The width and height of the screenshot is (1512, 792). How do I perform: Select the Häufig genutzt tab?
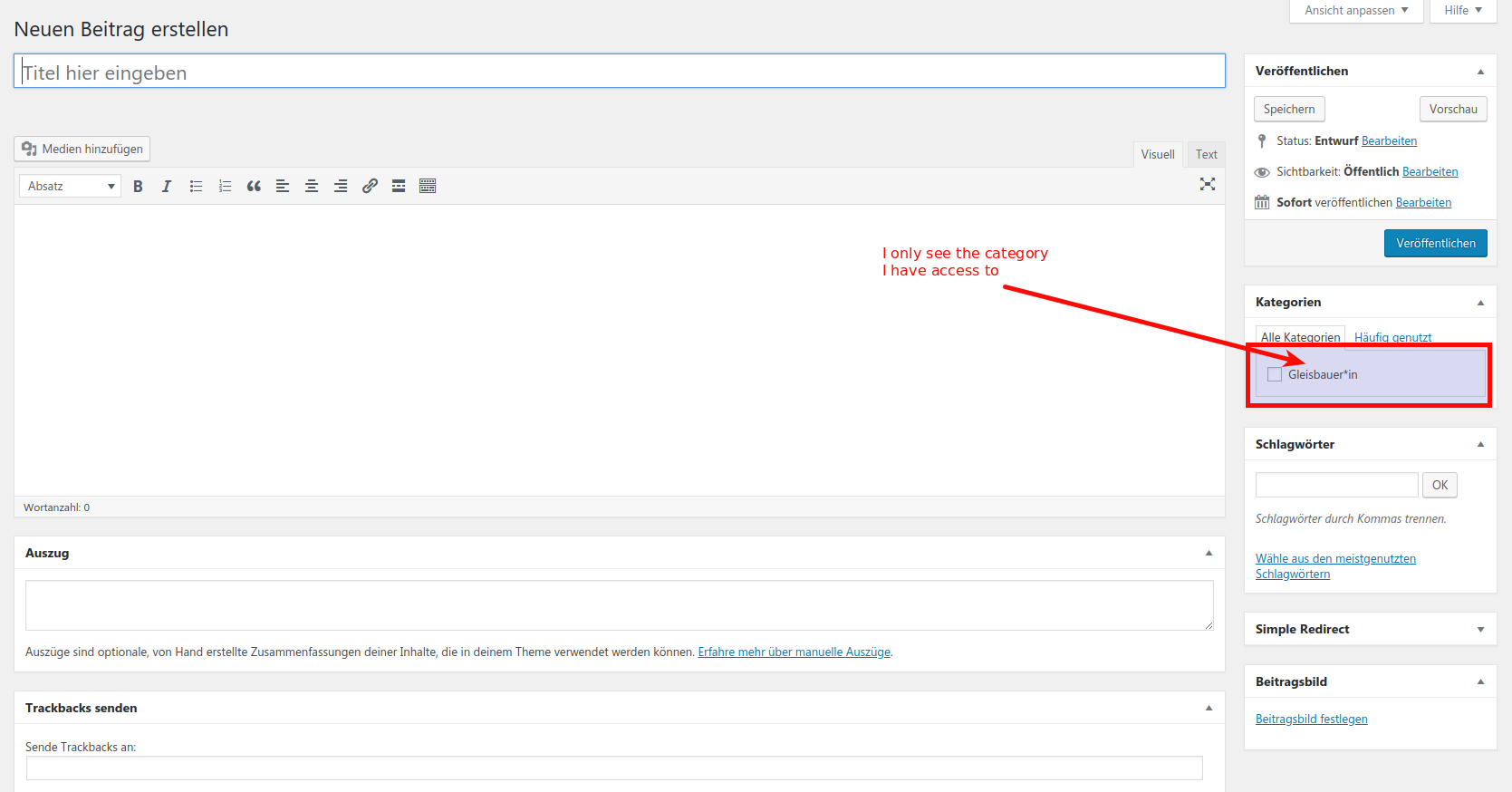[x=1392, y=337]
